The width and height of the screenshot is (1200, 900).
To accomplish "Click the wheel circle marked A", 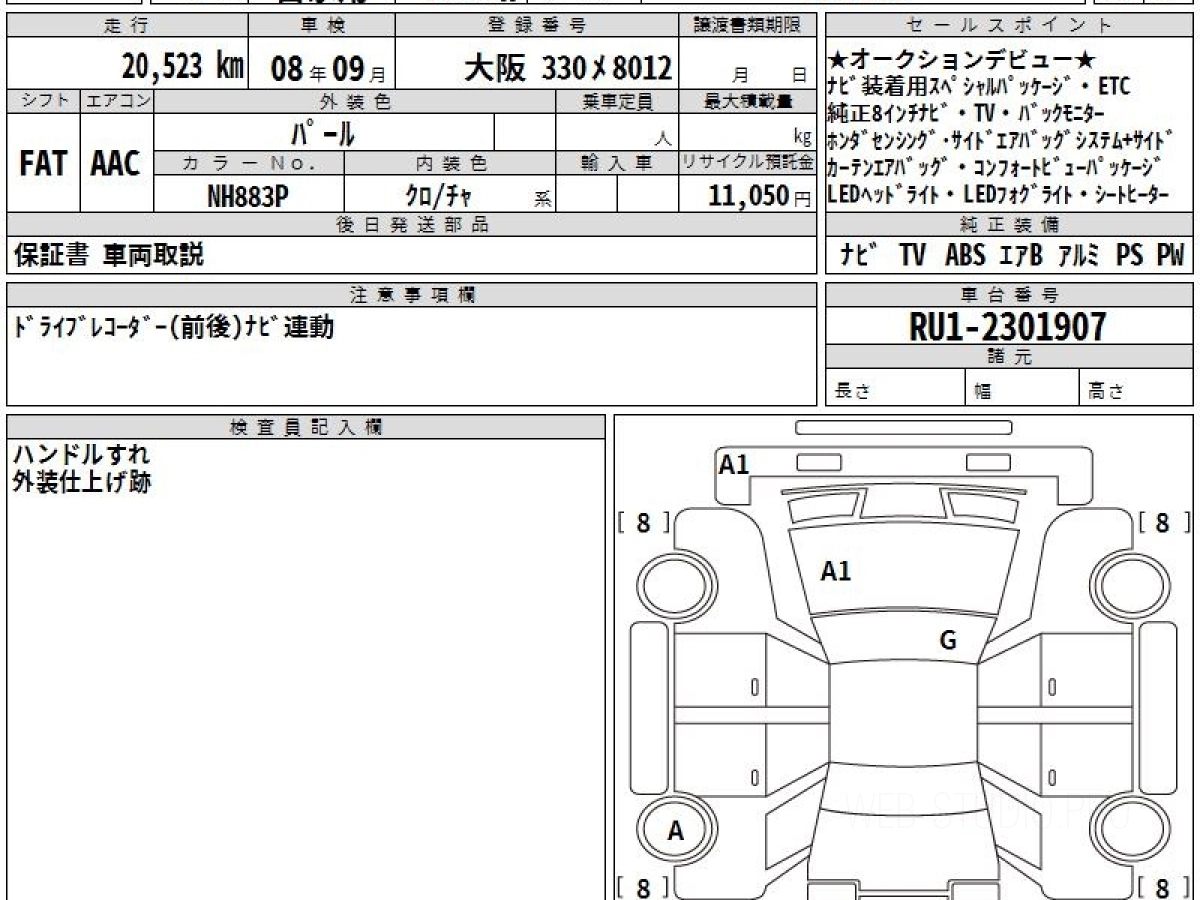I will click(x=676, y=830).
